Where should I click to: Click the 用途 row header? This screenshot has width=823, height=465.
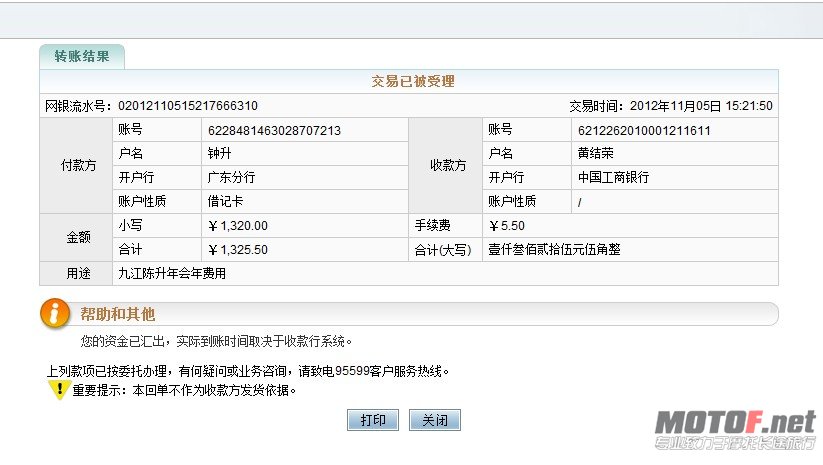[x=77, y=273]
